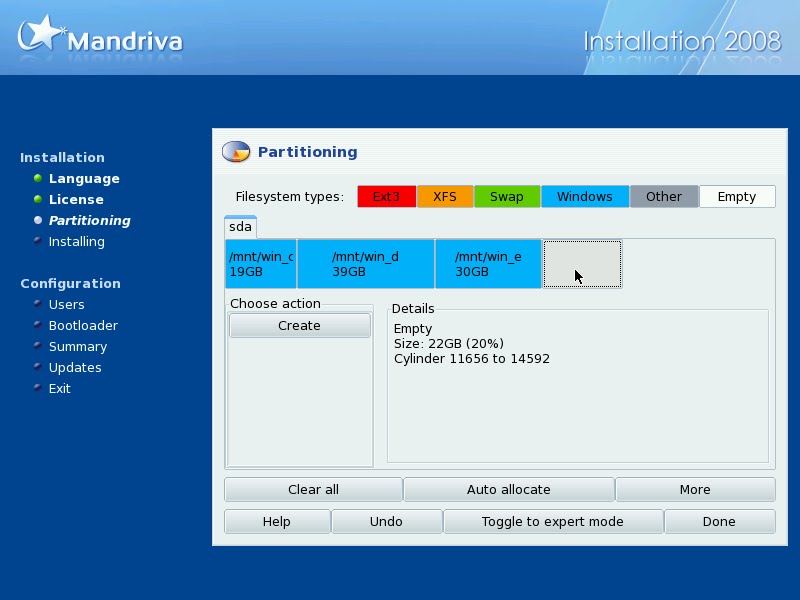The height and width of the screenshot is (600, 800).
Task: Switch to the sda disk tab
Action: (240, 227)
